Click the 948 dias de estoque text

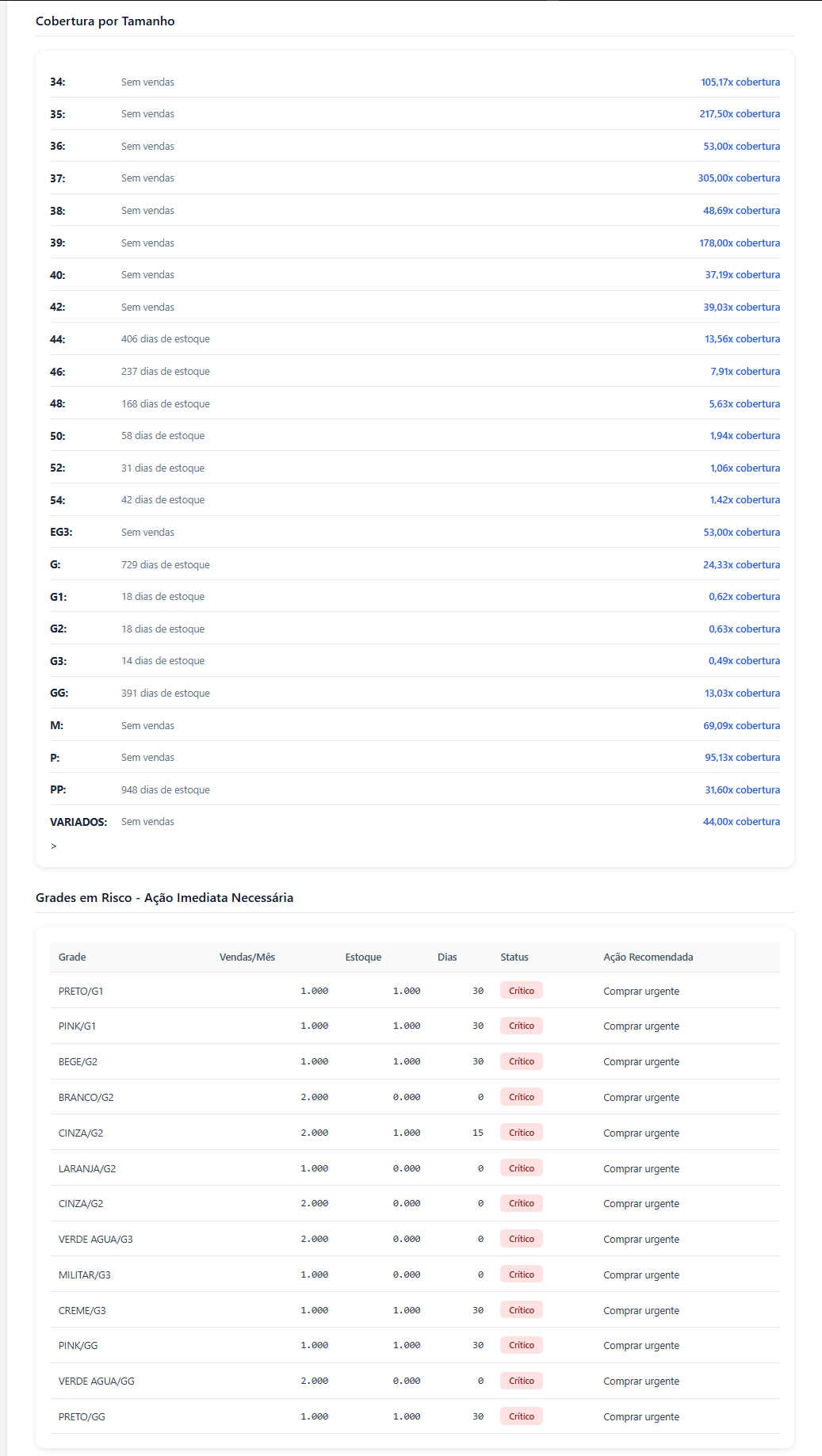[x=165, y=790]
